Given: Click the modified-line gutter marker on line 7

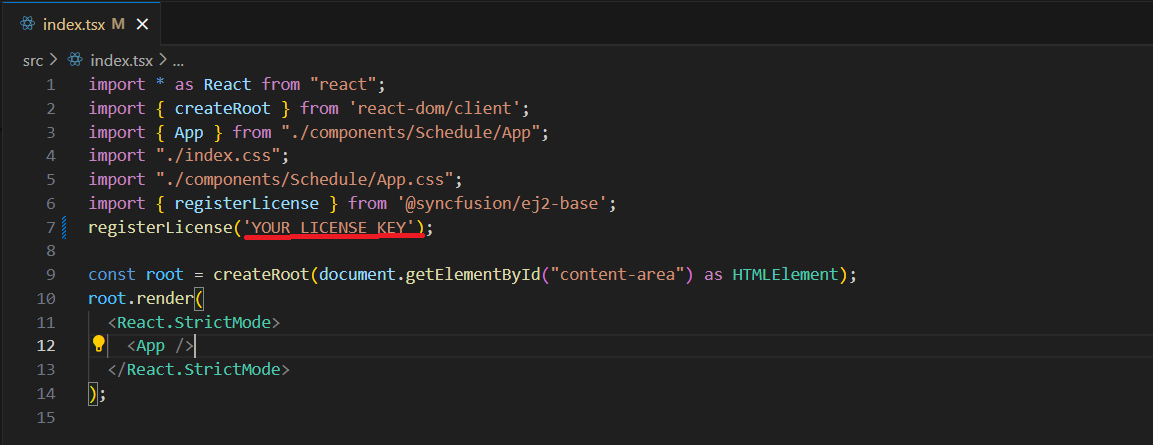Looking at the screenshot, I should coord(64,227).
